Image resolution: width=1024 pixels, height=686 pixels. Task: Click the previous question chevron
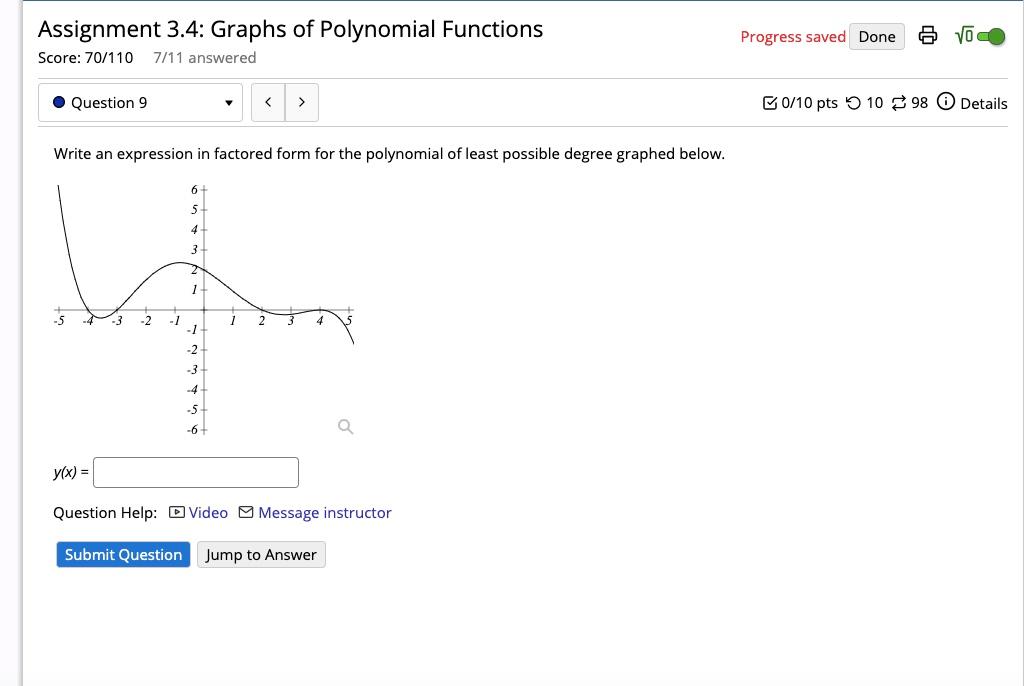(x=268, y=101)
